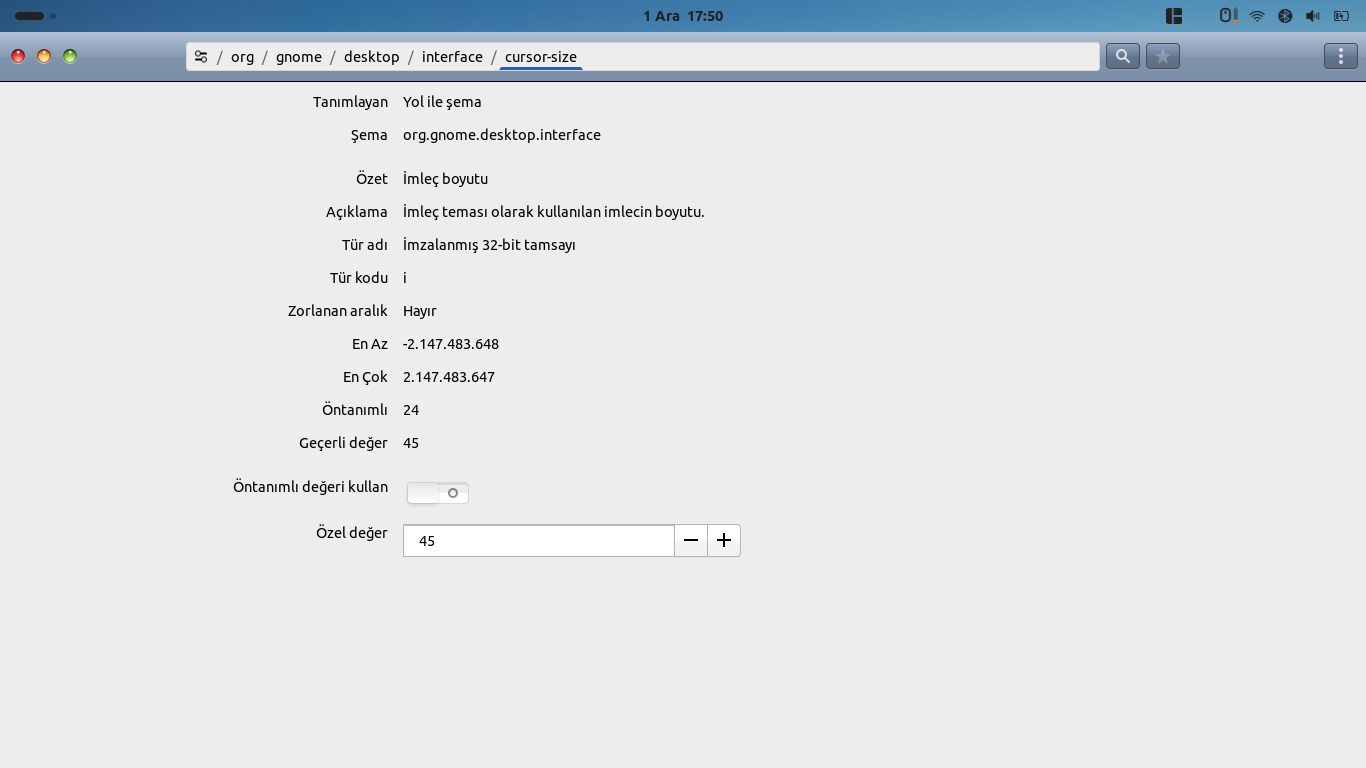This screenshot has height=768, width=1366.
Task: Open 'interface' path segment
Action: click(452, 57)
